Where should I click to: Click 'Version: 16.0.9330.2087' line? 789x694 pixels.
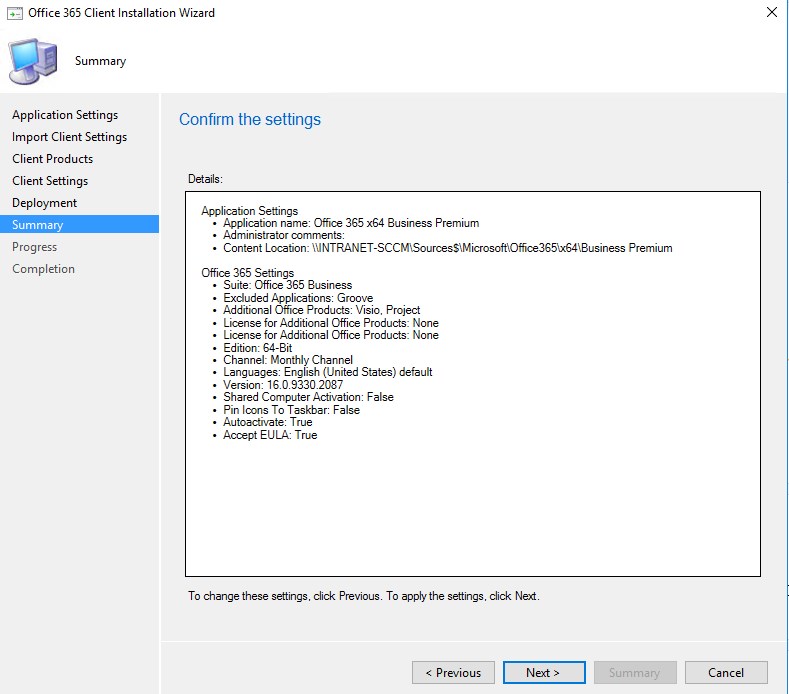283,385
